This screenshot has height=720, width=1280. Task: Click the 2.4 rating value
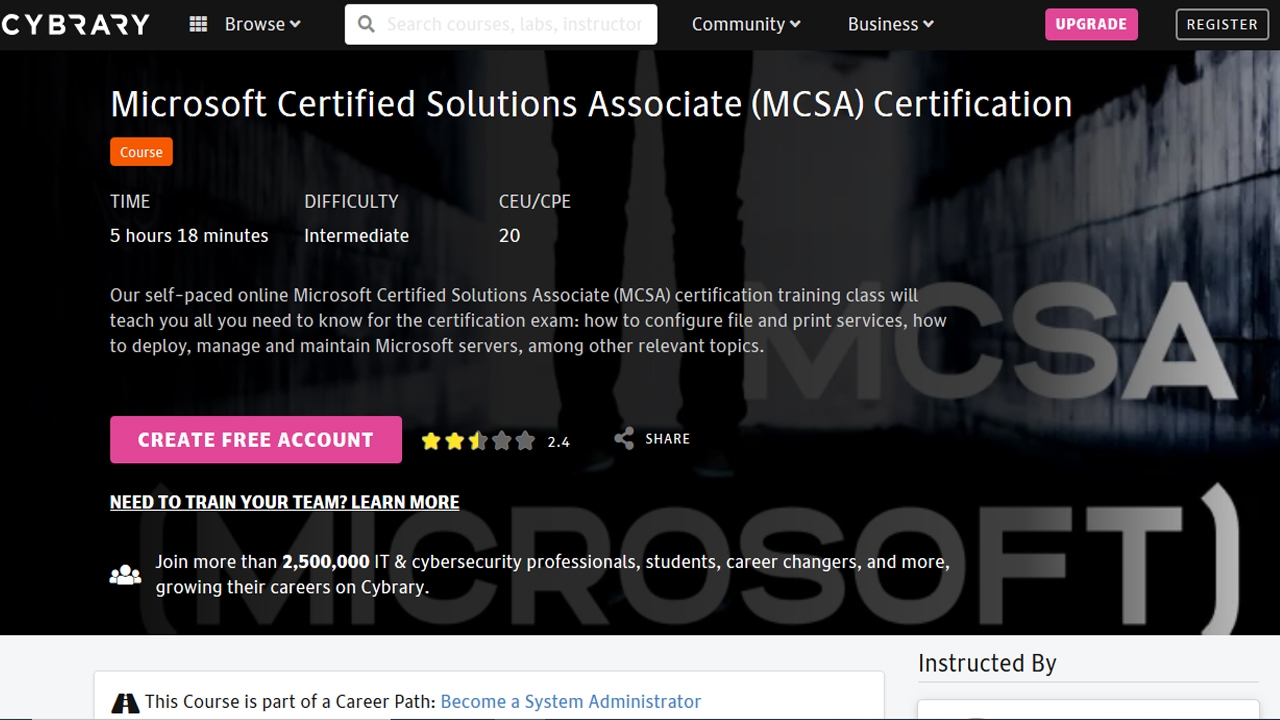click(x=559, y=442)
